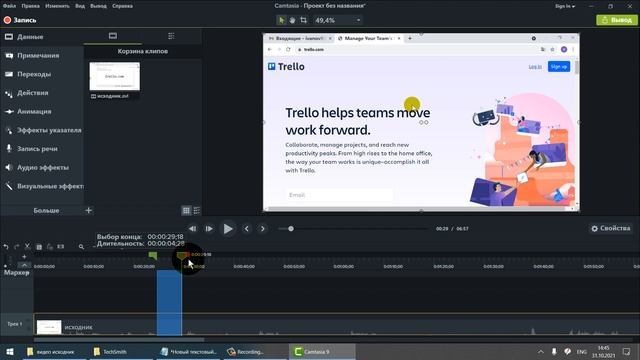
Task: Open the Windows notification center icon
Action: pyautogui.click(x=627, y=351)
